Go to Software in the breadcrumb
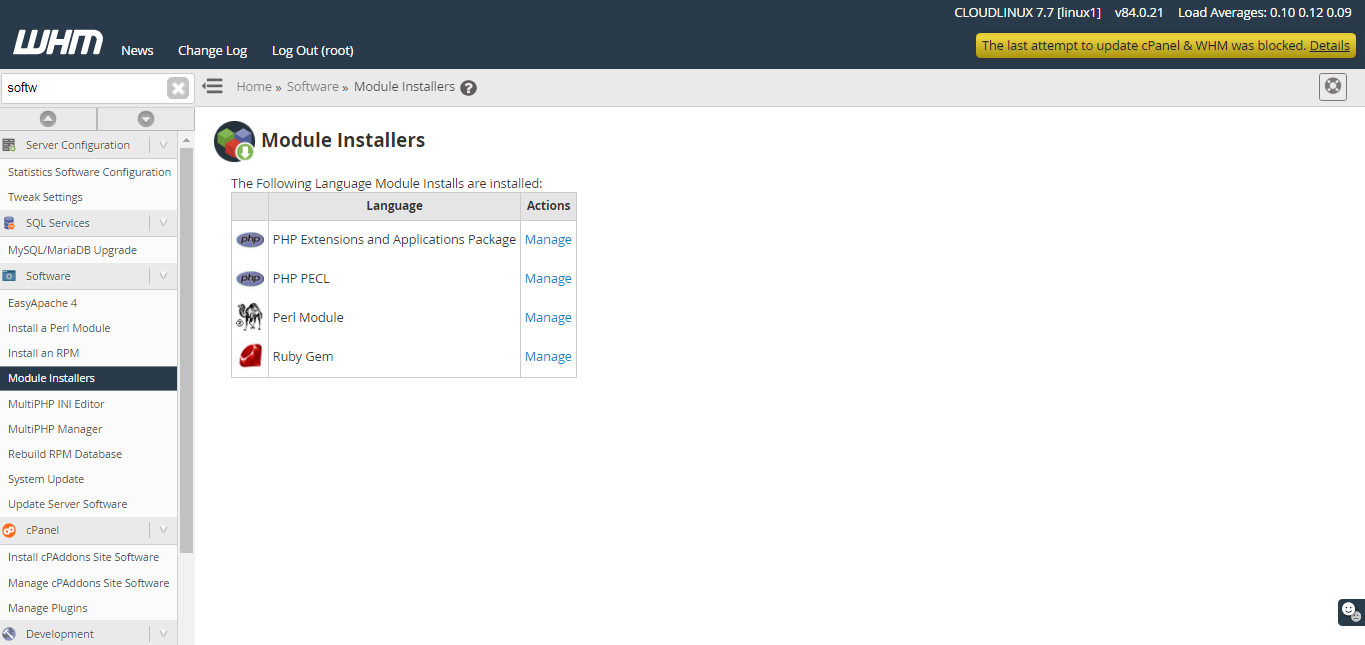Viewport: 1365px width, 645px height. (x=313, y=87)
